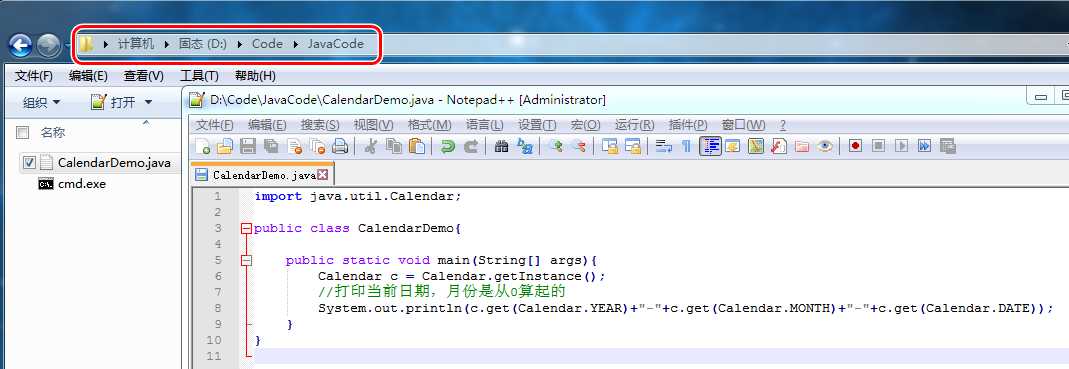Toggle file monitoring eye icon
Image resolution: width=1069 pixels, height=369 pixels.
[825, 146]
